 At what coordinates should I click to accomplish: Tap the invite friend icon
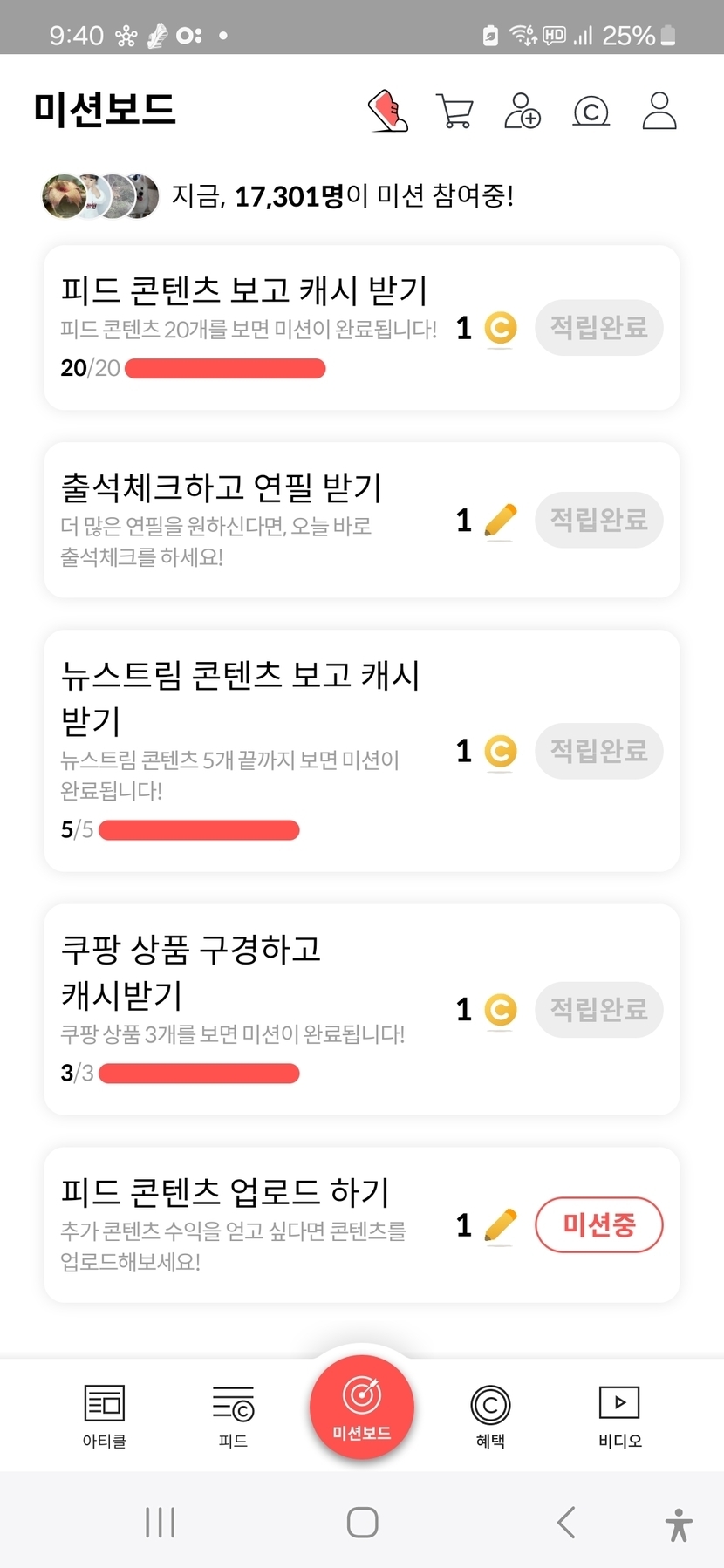[523, 111]
